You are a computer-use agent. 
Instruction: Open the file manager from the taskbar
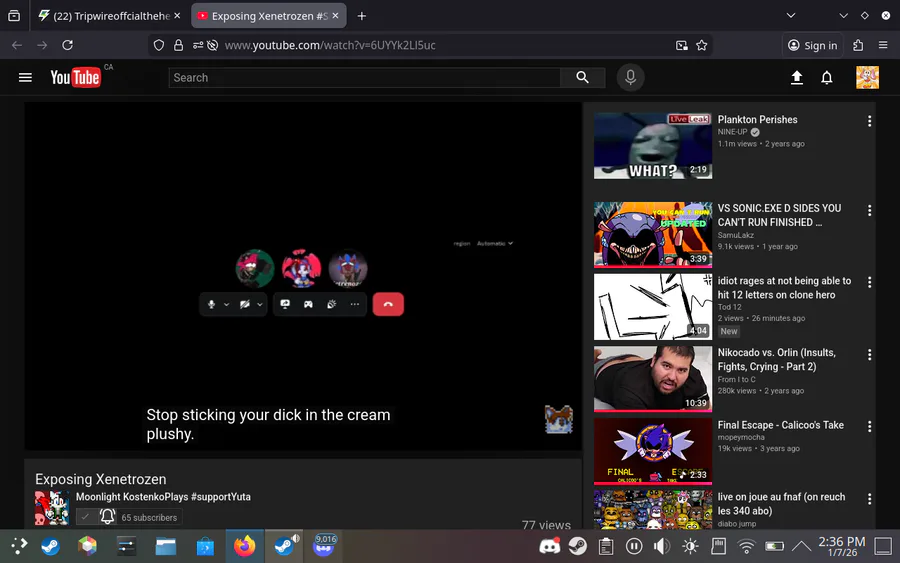[166, 546]
